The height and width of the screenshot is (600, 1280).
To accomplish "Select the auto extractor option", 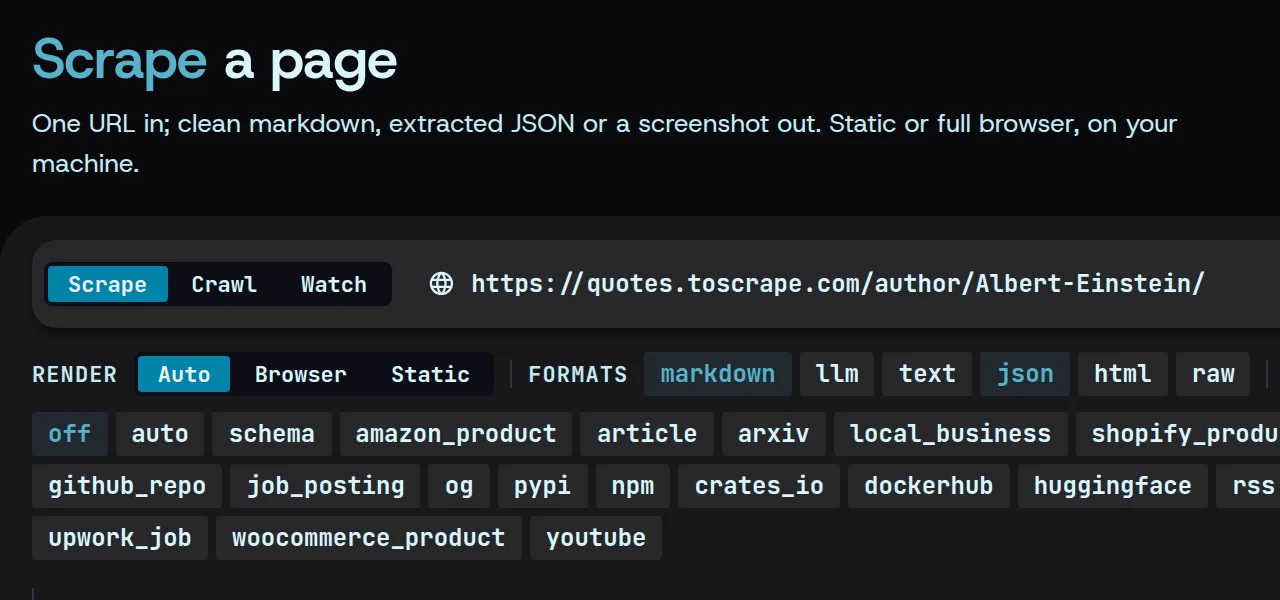I will 160,434.
